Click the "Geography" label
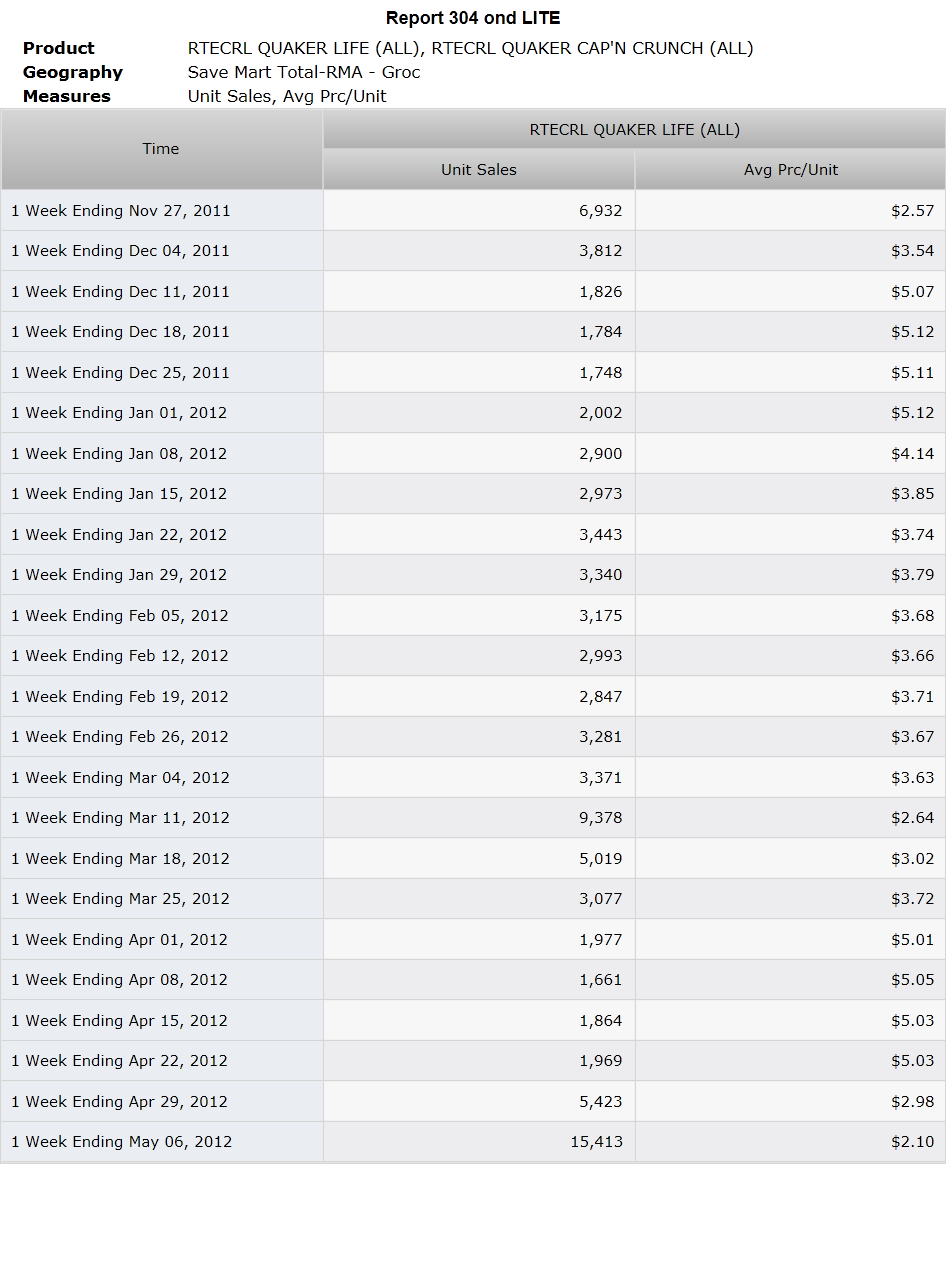946x1284 pixels. click(x=73, y=72)
